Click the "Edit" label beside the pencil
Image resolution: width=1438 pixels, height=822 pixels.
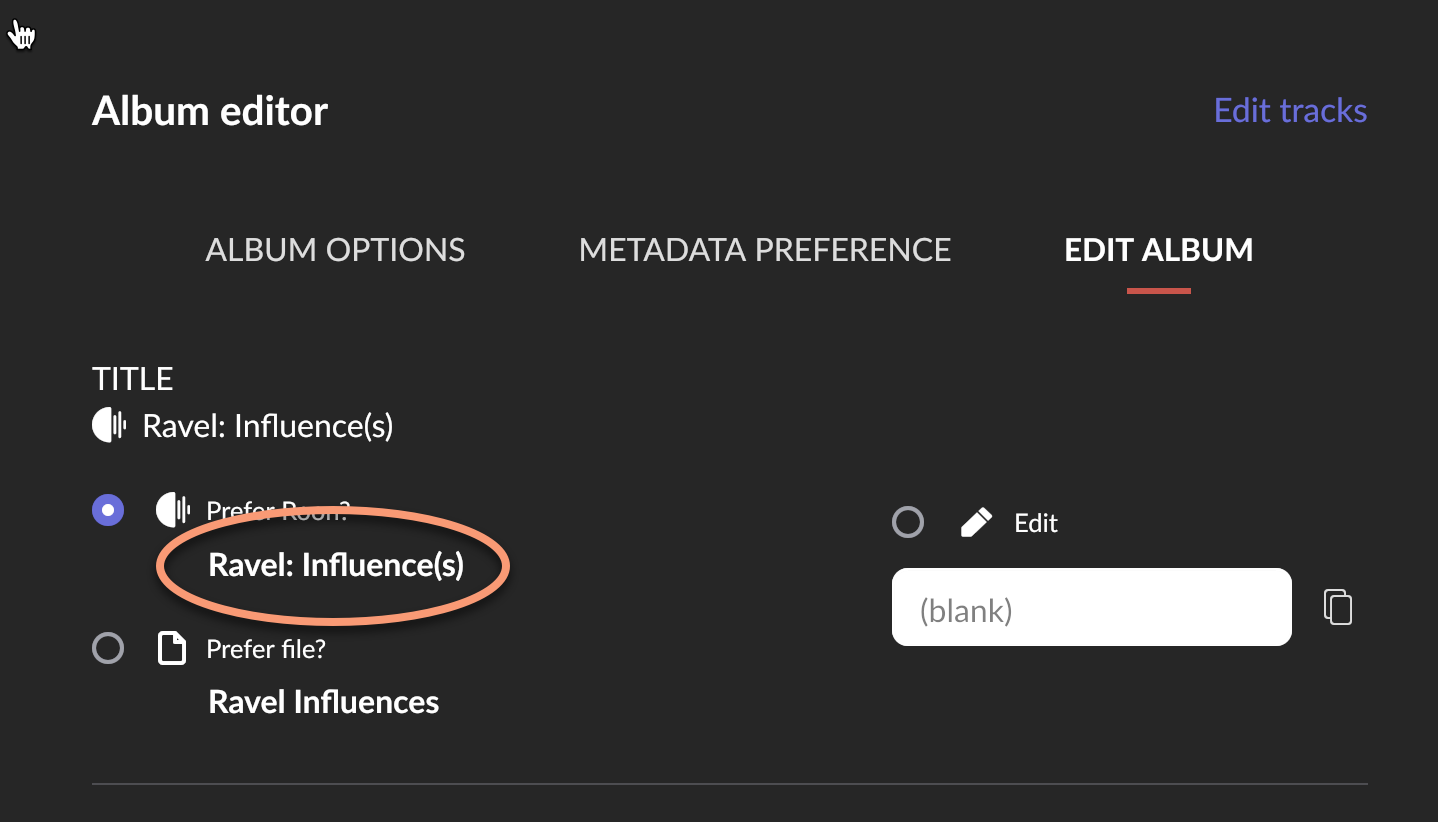pos(1036,523)
